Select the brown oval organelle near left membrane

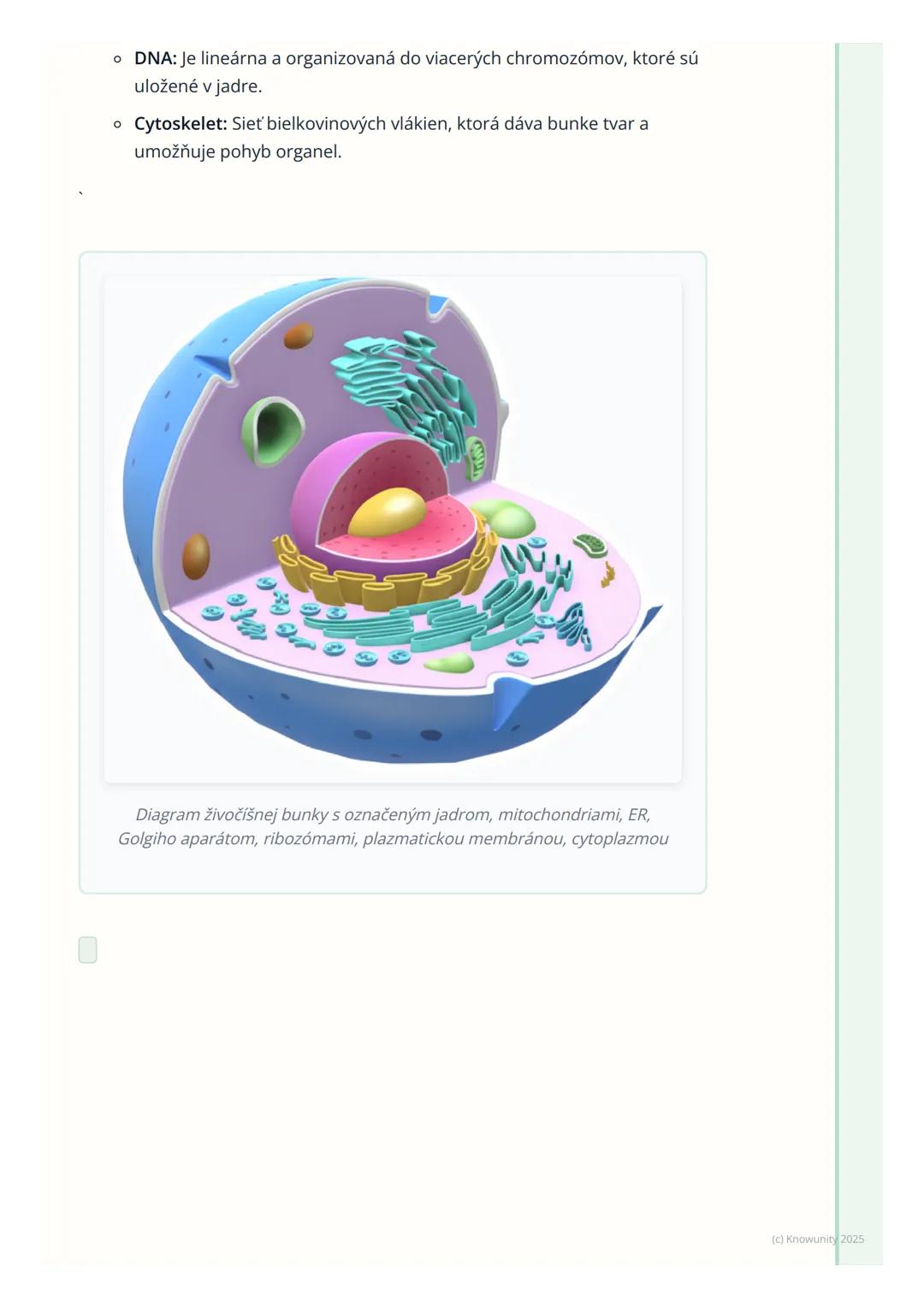pos(196,556)
